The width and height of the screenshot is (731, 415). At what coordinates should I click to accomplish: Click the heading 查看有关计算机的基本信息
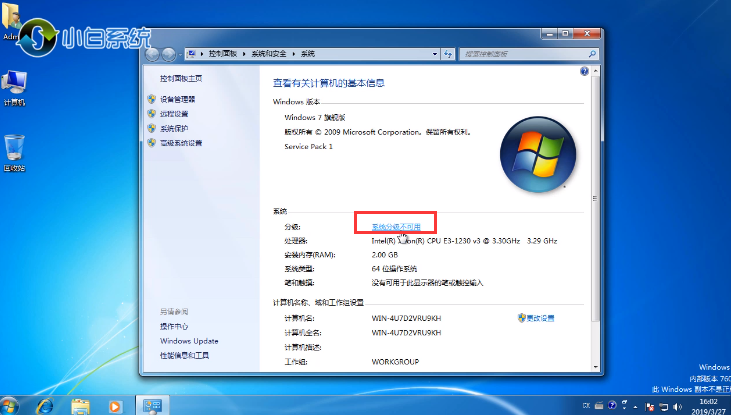pos(328,83)
